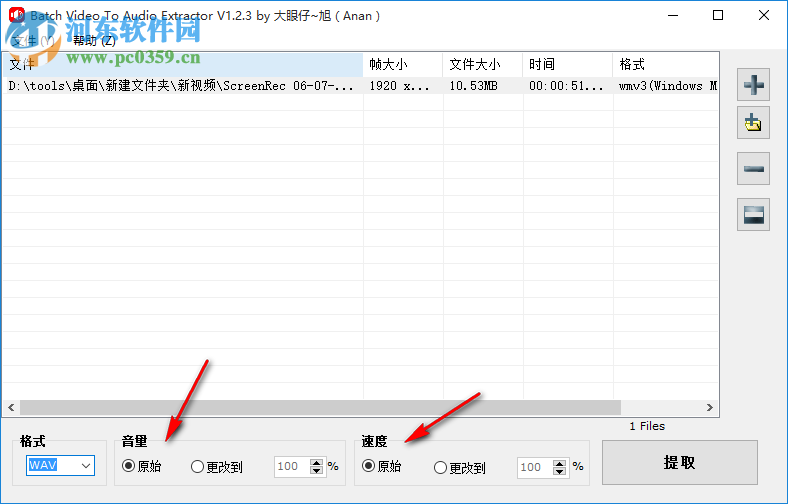Select 更改到 radio under 音量
Screen dimensions: 788x504
(198, 467)
